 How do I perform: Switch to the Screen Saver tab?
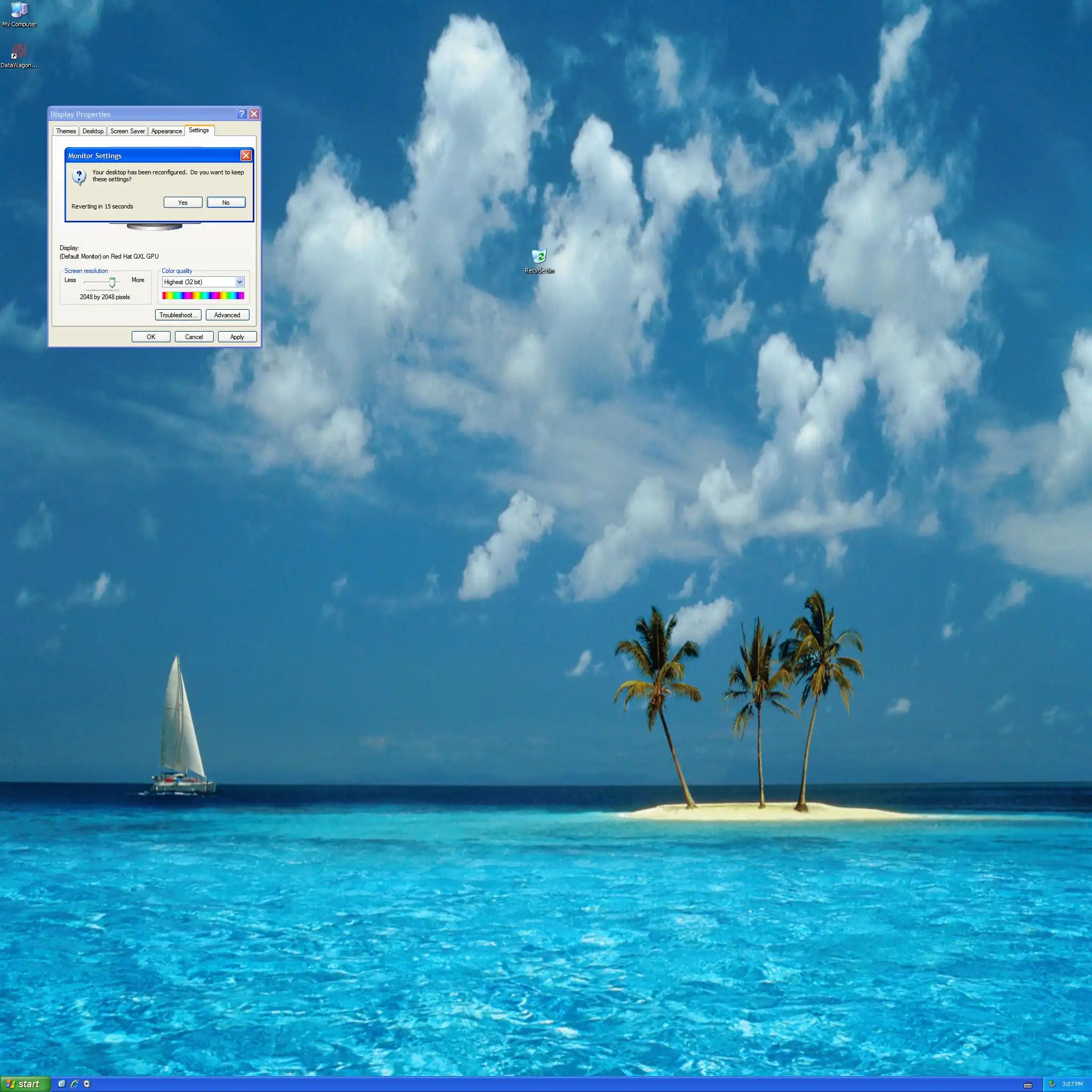(x=127, y=131)
